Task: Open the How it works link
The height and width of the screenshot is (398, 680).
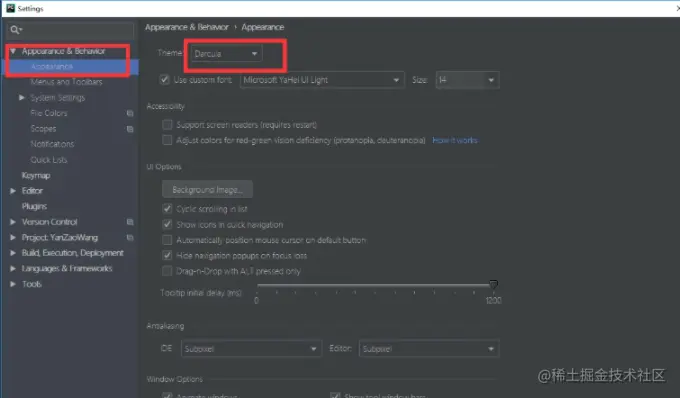Action: point(455,140)
